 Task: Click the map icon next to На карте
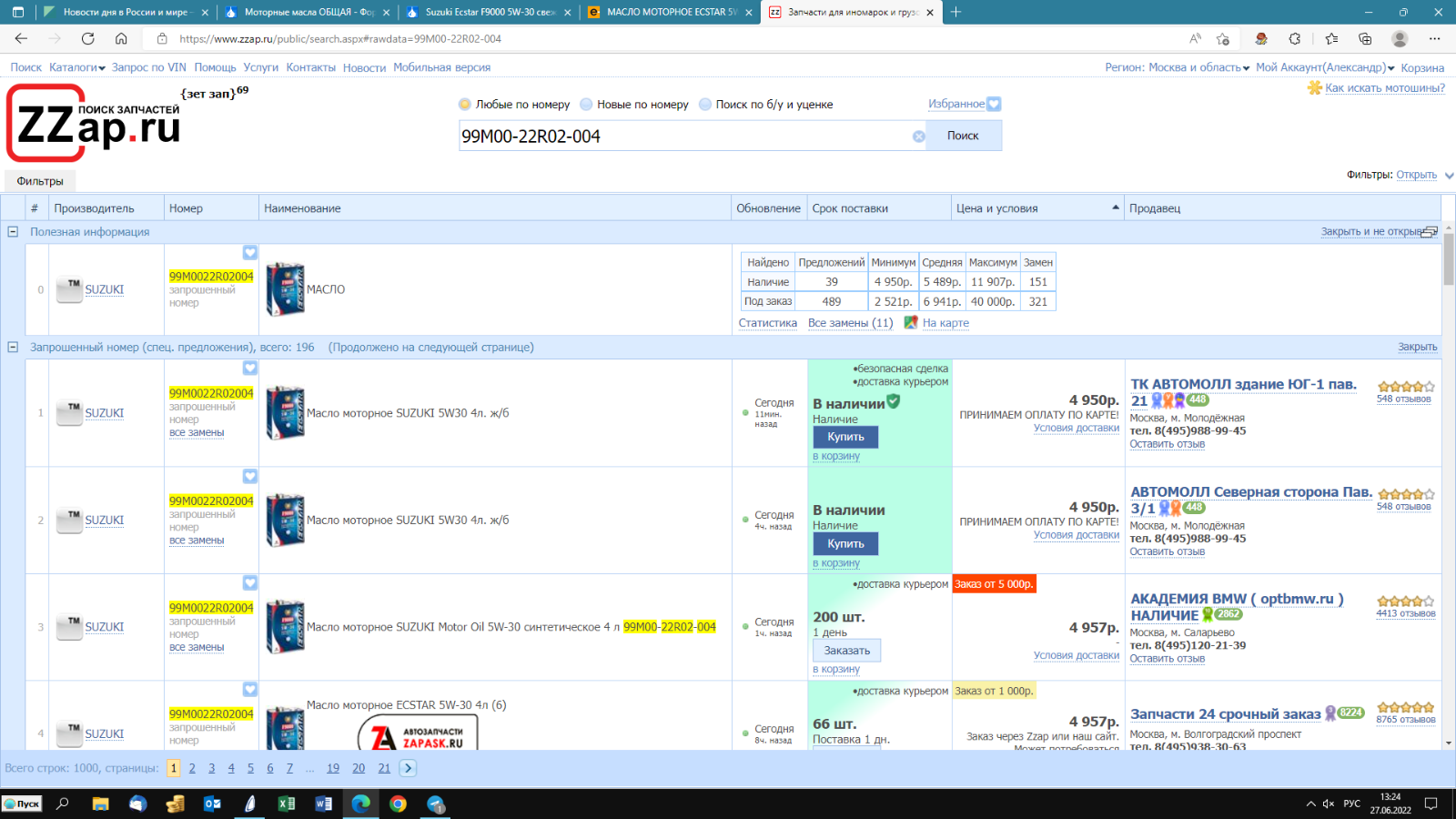(x=911, y=322)
